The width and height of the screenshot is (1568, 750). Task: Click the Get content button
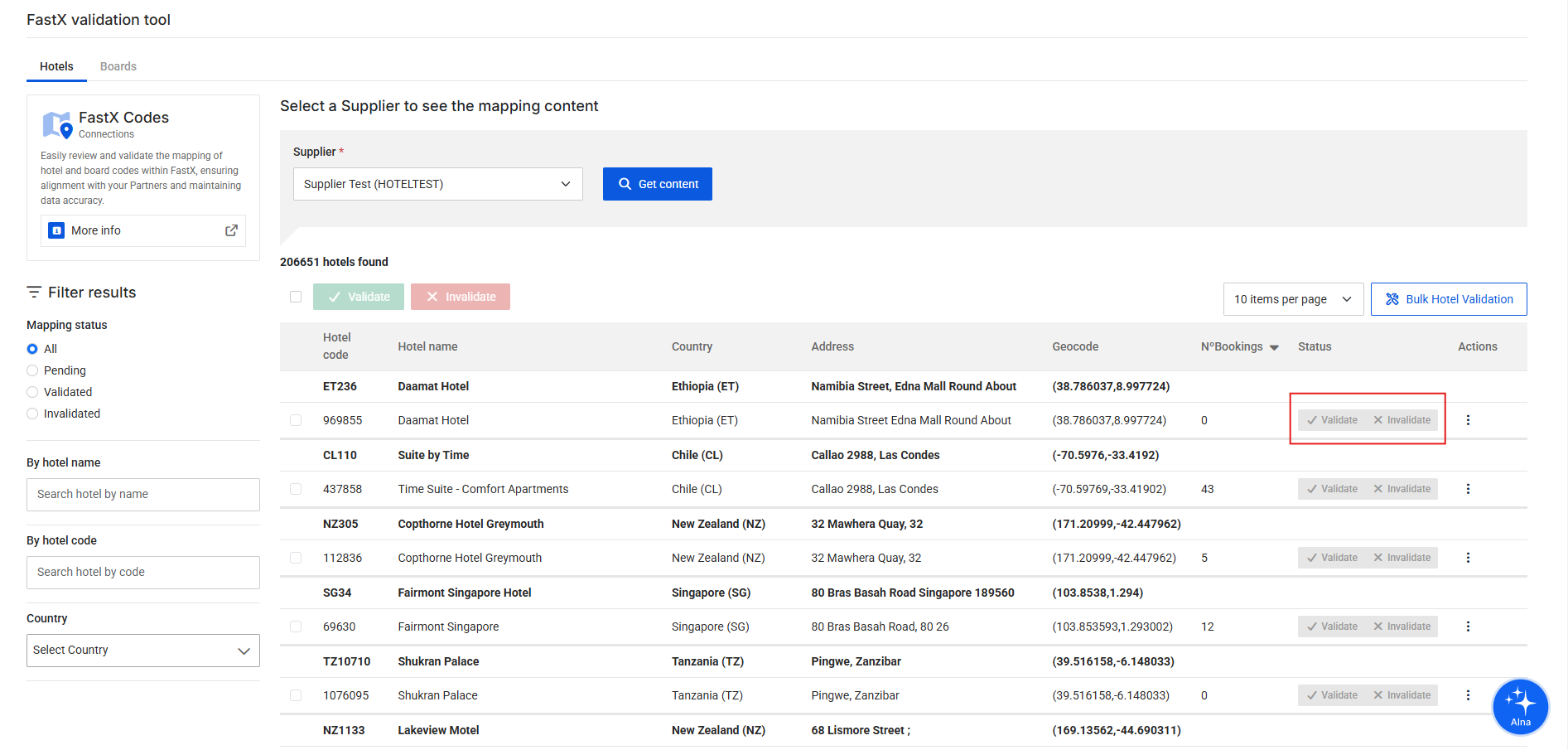657,183
